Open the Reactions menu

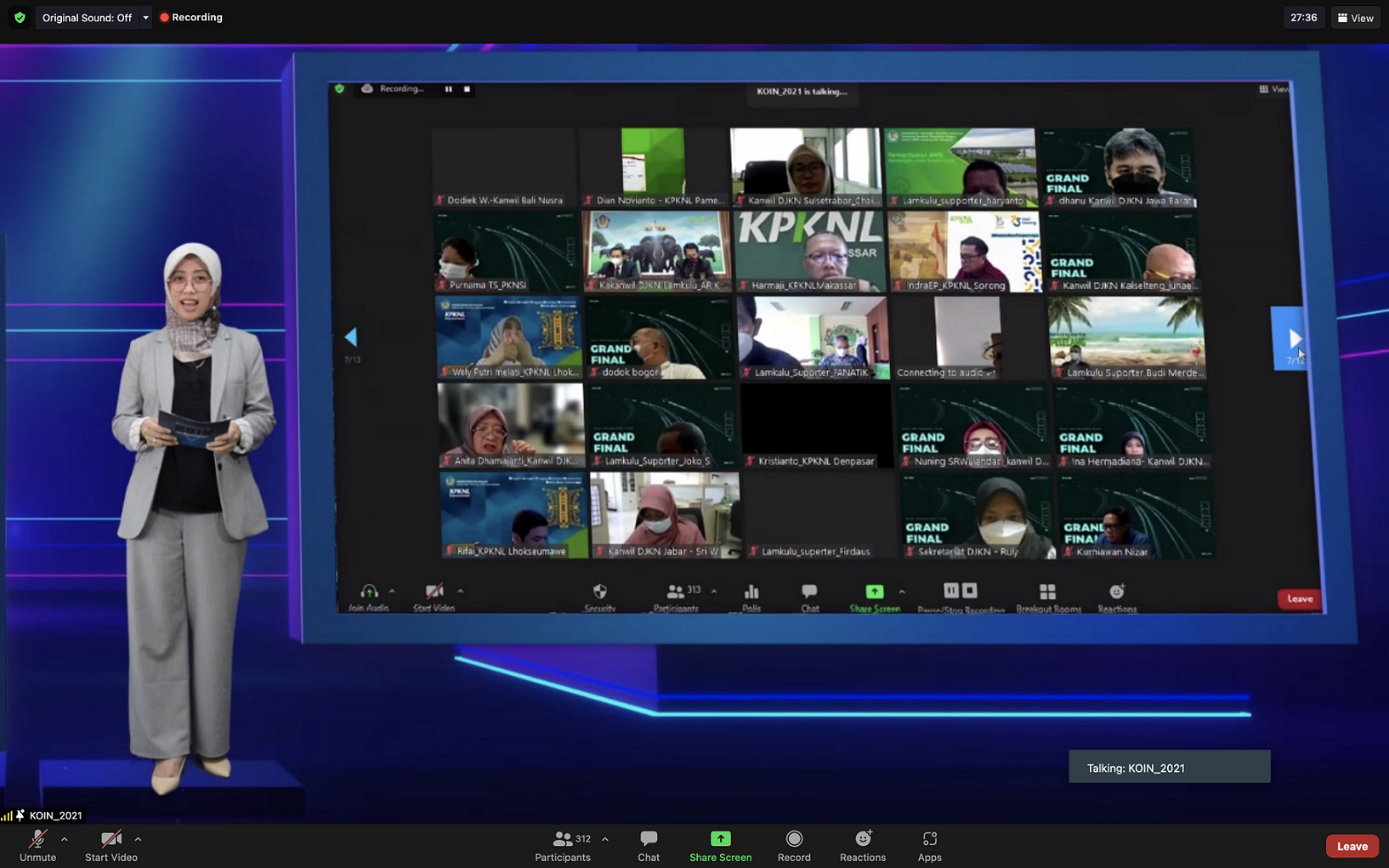pos(862,846)
